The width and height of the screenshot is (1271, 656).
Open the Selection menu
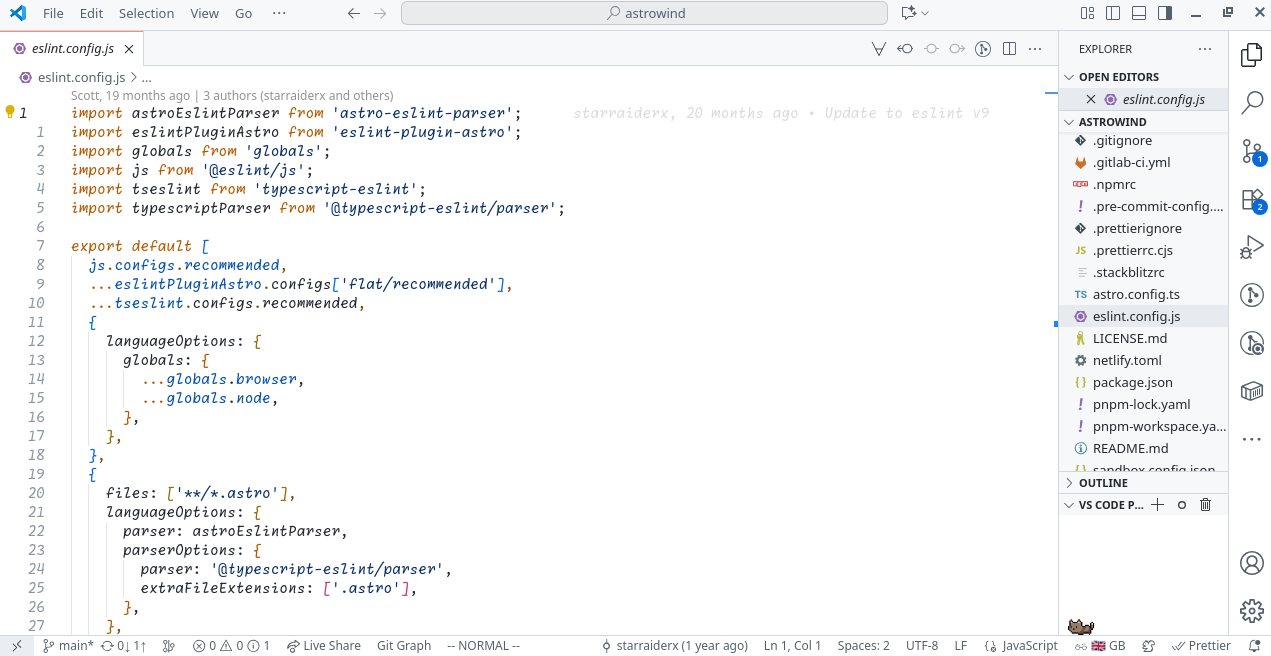[x=146, y=13]
